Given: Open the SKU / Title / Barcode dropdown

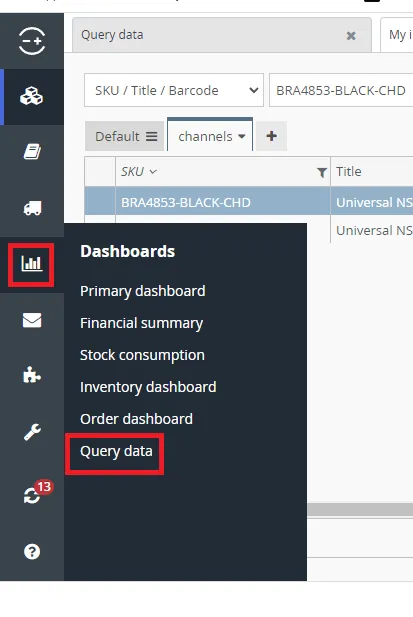Looking at the screenshot, I should [x=174, y=90].
